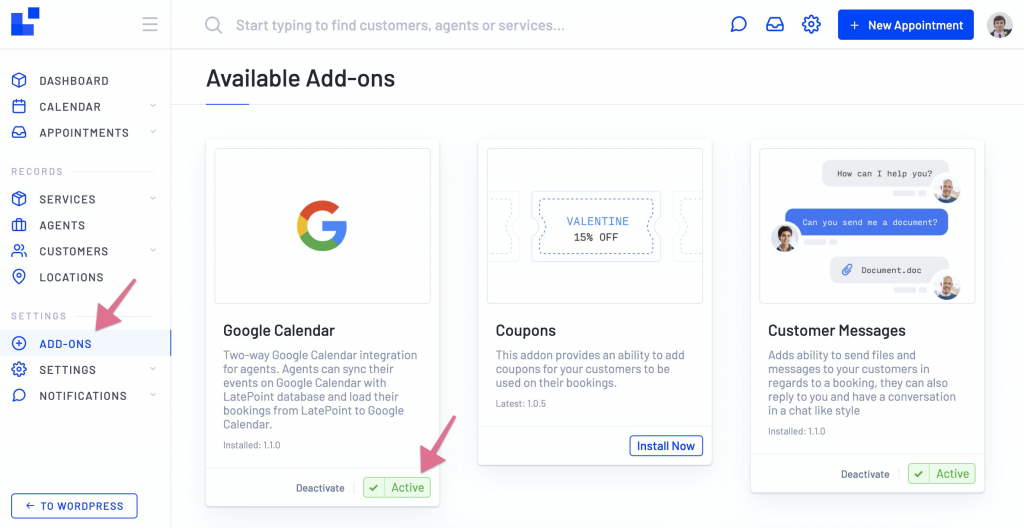Click the LatePoint logo icon
The width and height of the screenshot is (1024, 528).
tap(25, 22)
